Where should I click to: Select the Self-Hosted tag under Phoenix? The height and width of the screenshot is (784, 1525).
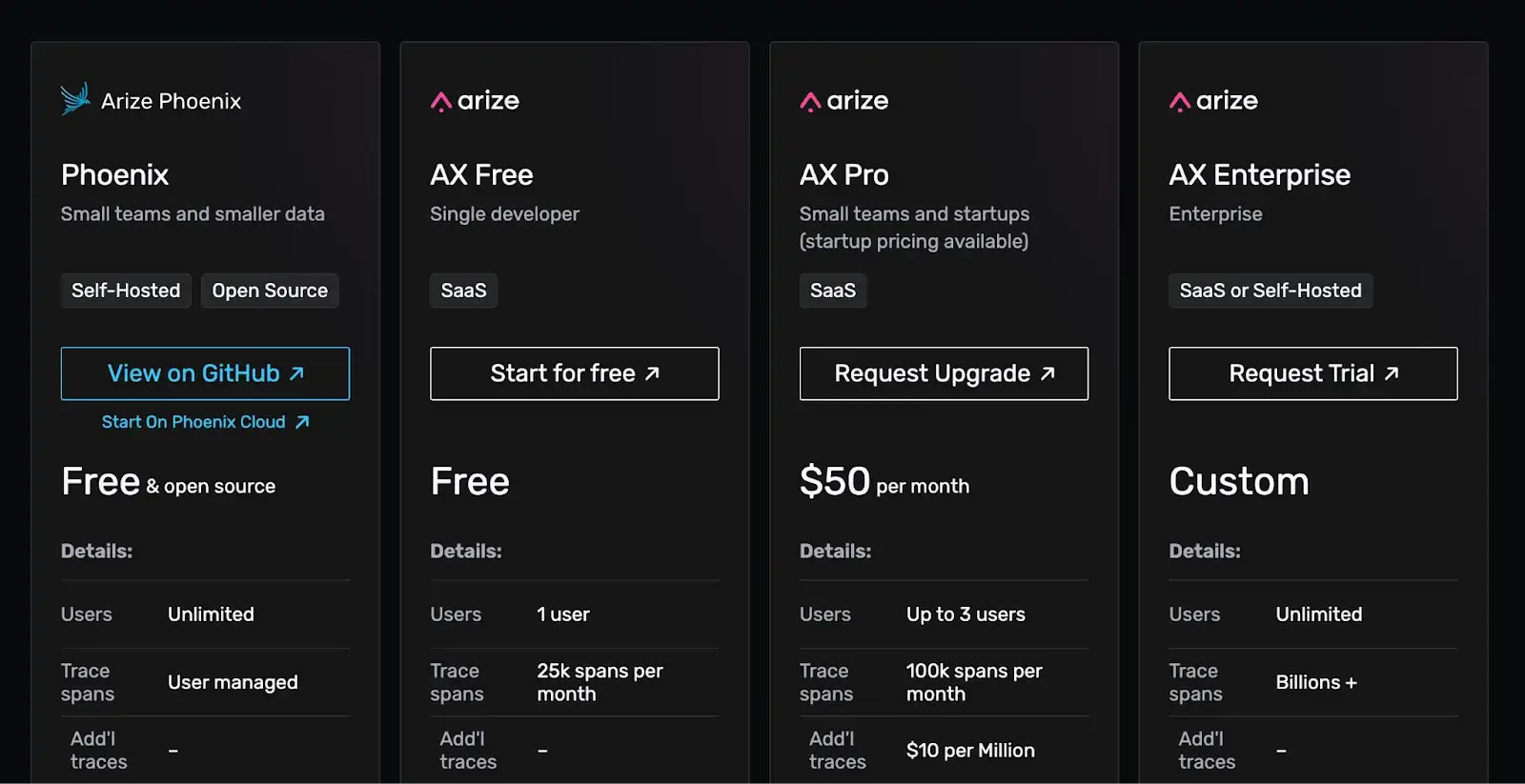click(126, 291)
